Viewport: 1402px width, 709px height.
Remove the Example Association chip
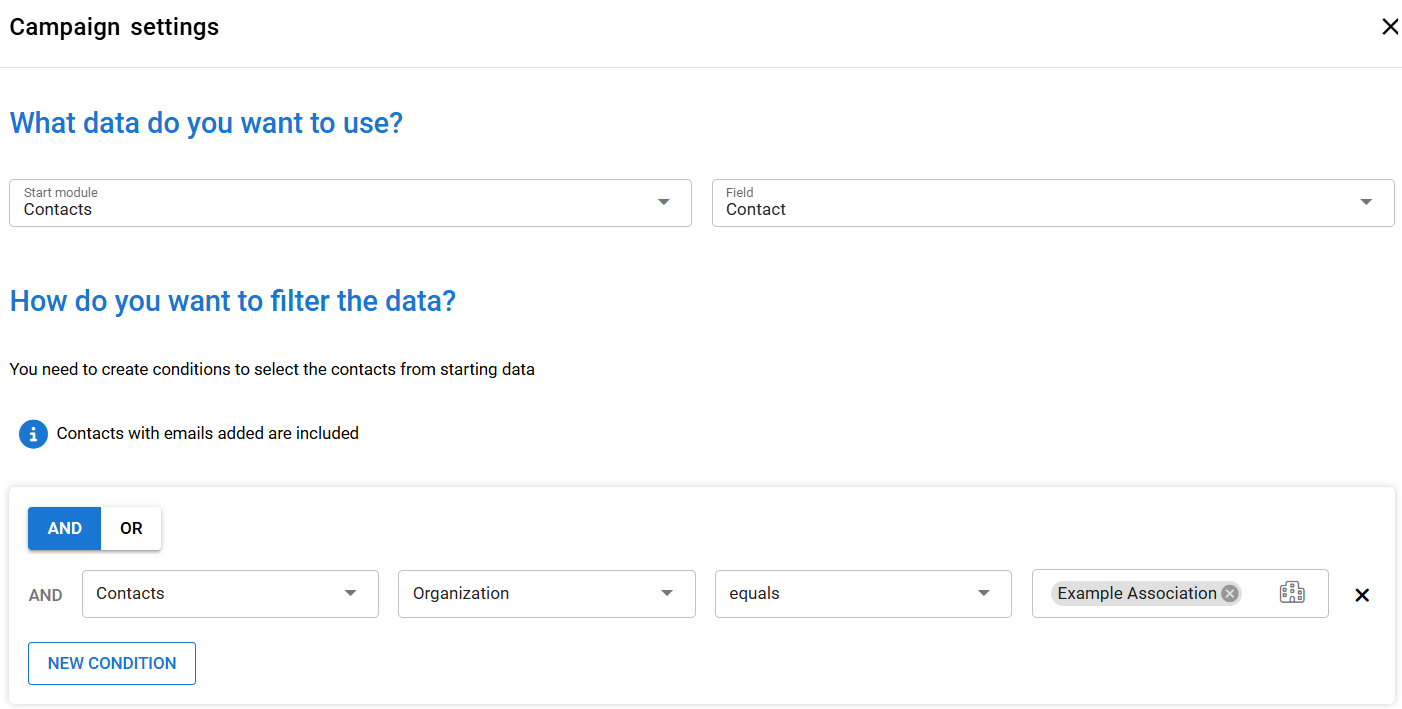coord(1230,594)
